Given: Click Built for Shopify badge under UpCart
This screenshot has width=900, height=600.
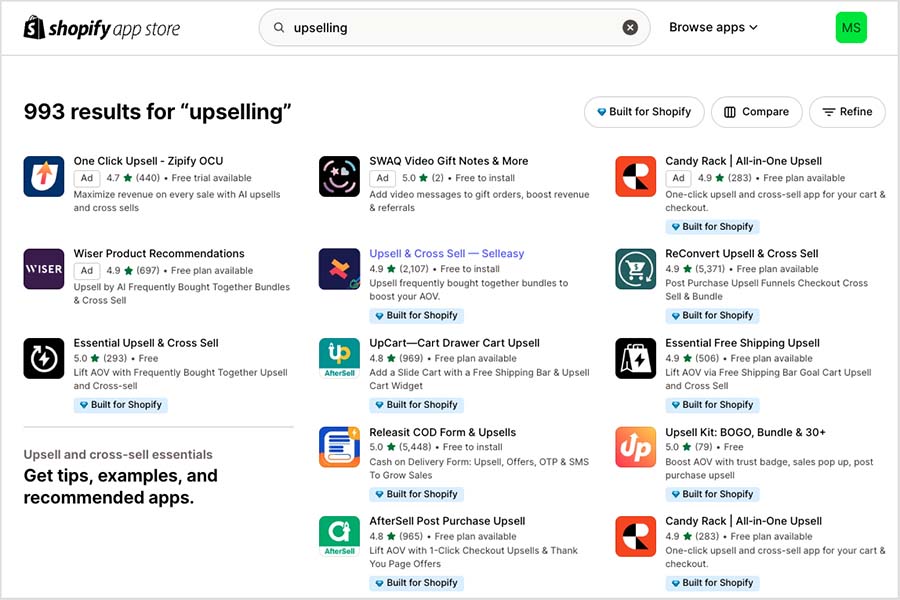Looking at the screenshot, I should (x=417, y=405).
